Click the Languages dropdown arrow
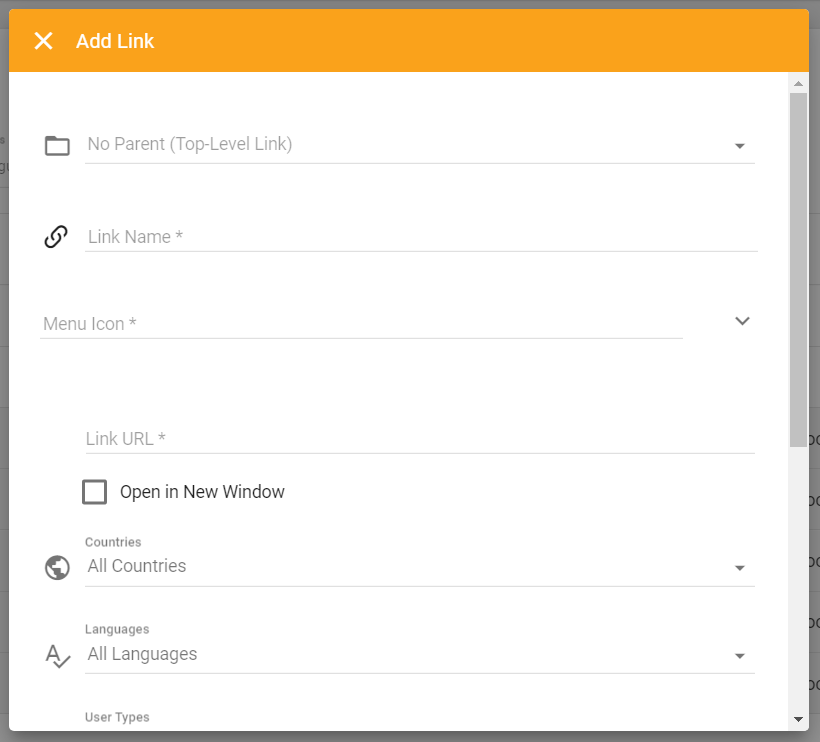 coord(740,656)
